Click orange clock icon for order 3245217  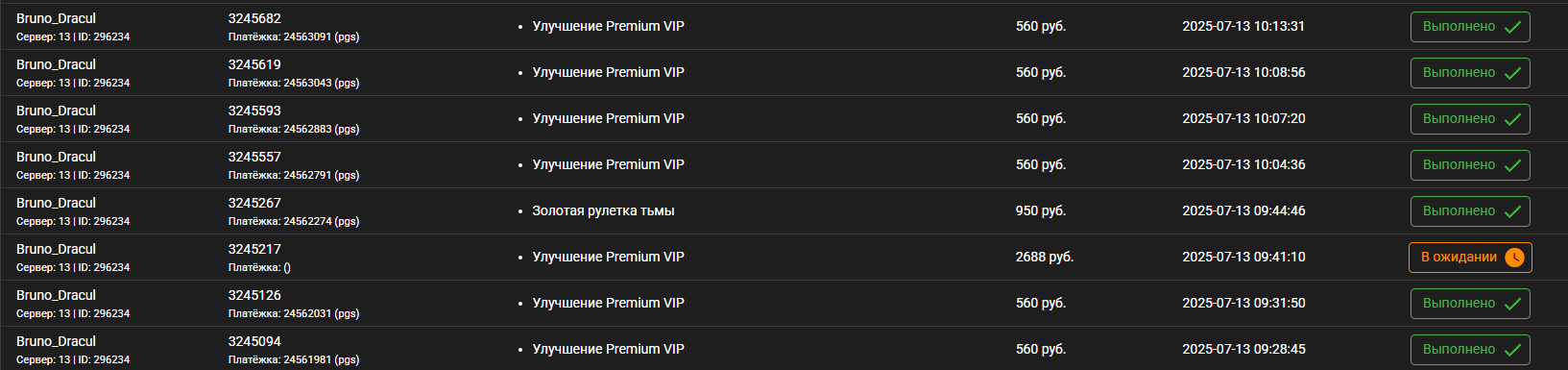point(1514,258)
